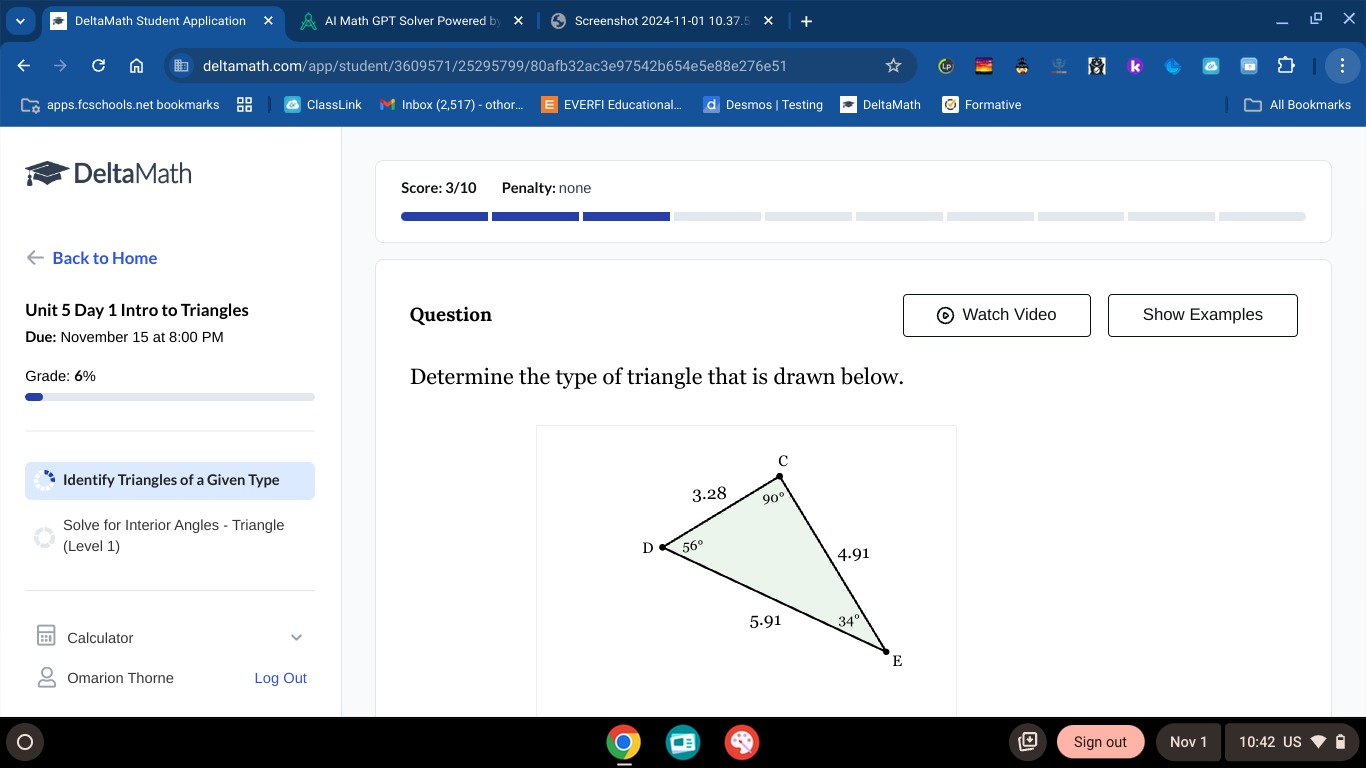Image resolution: width=1366 pixels, height=768 pixels.
Task: Open the teal news app on shelf
Action: click(x=683, y=742)
